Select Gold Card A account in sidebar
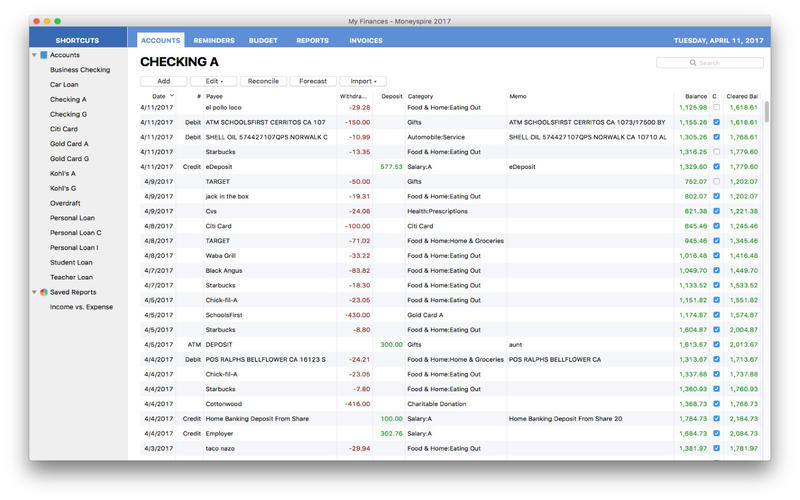The width and height of the screenshot is (800, 500). tap(69, 144)
